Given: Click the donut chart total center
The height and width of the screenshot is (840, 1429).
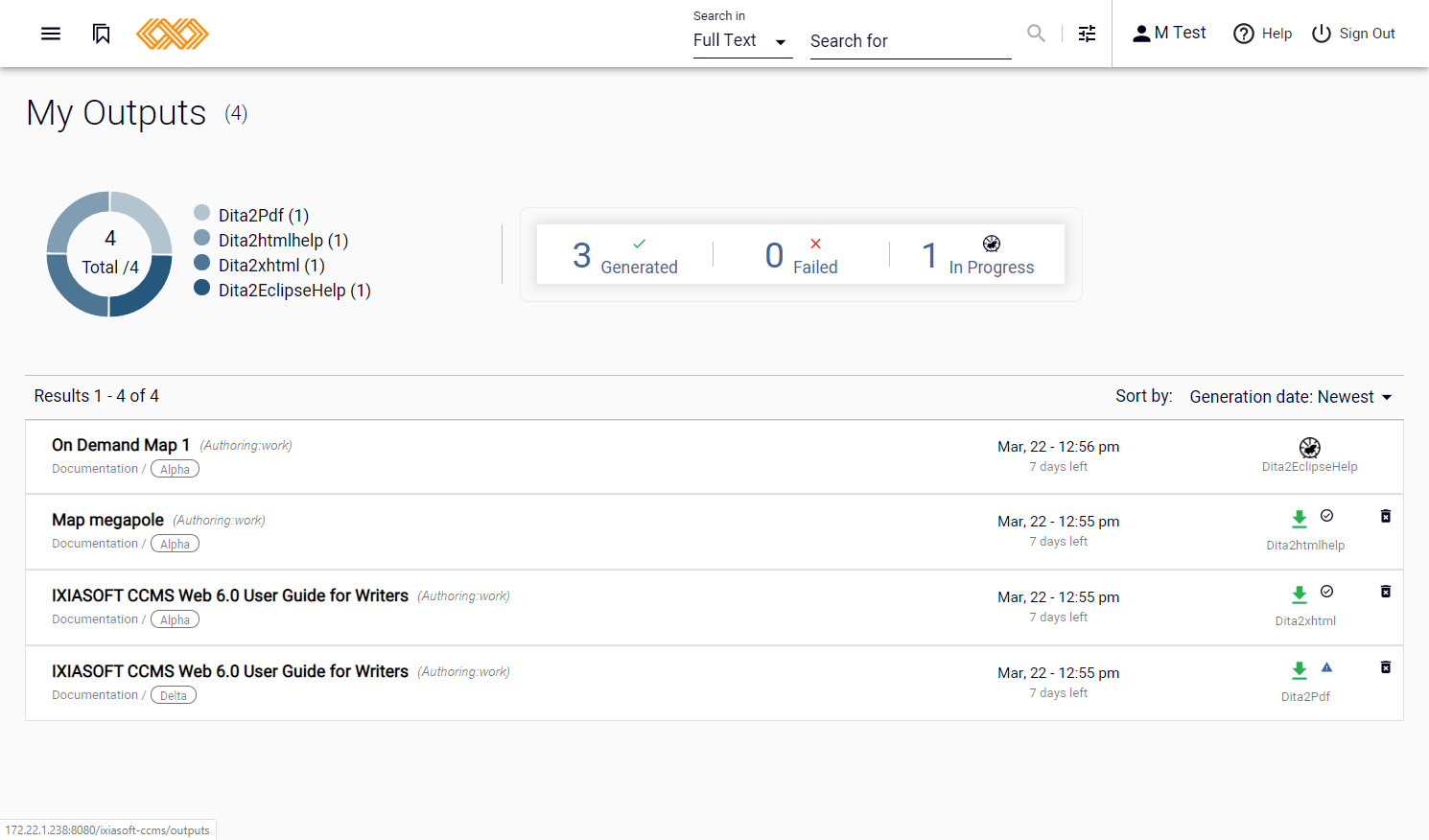Looking at the screenshot, I should point(109,253).
